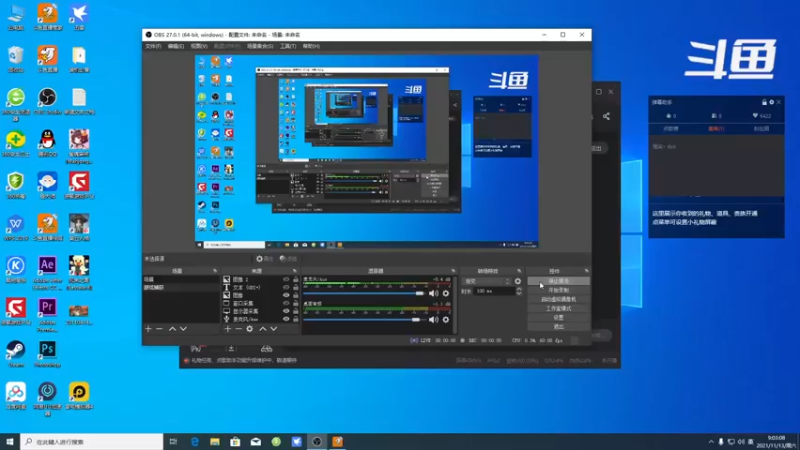This screenshot has width=800, height=450.
Task: Move selected scene down with arrow
Action: [183, 329]
